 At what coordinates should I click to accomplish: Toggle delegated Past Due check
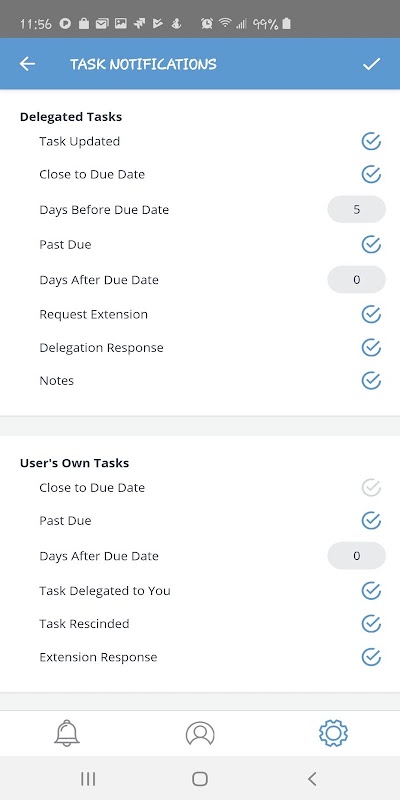click(x=371, y=244)
